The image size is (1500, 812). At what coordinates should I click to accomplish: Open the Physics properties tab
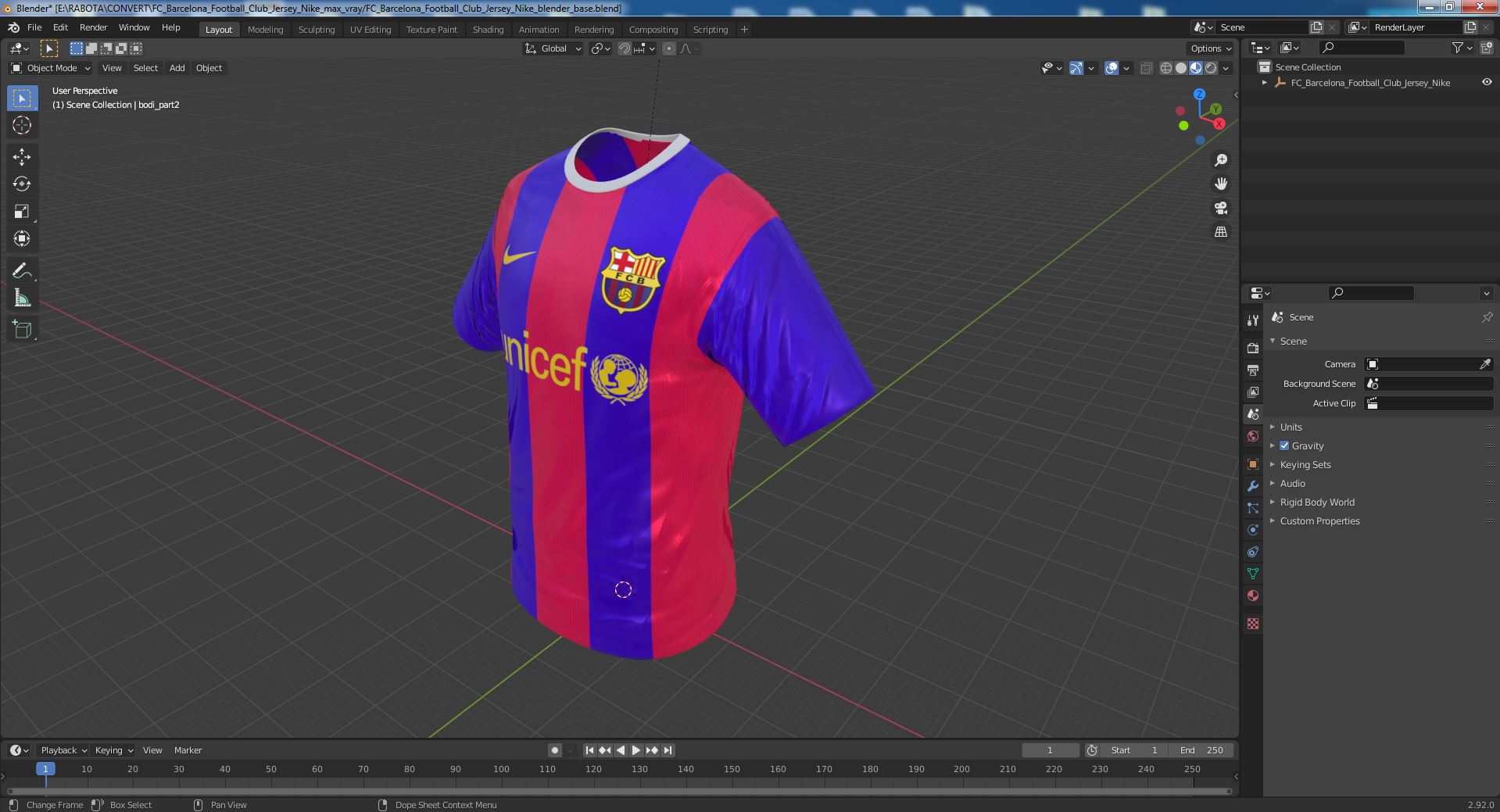1253,530
